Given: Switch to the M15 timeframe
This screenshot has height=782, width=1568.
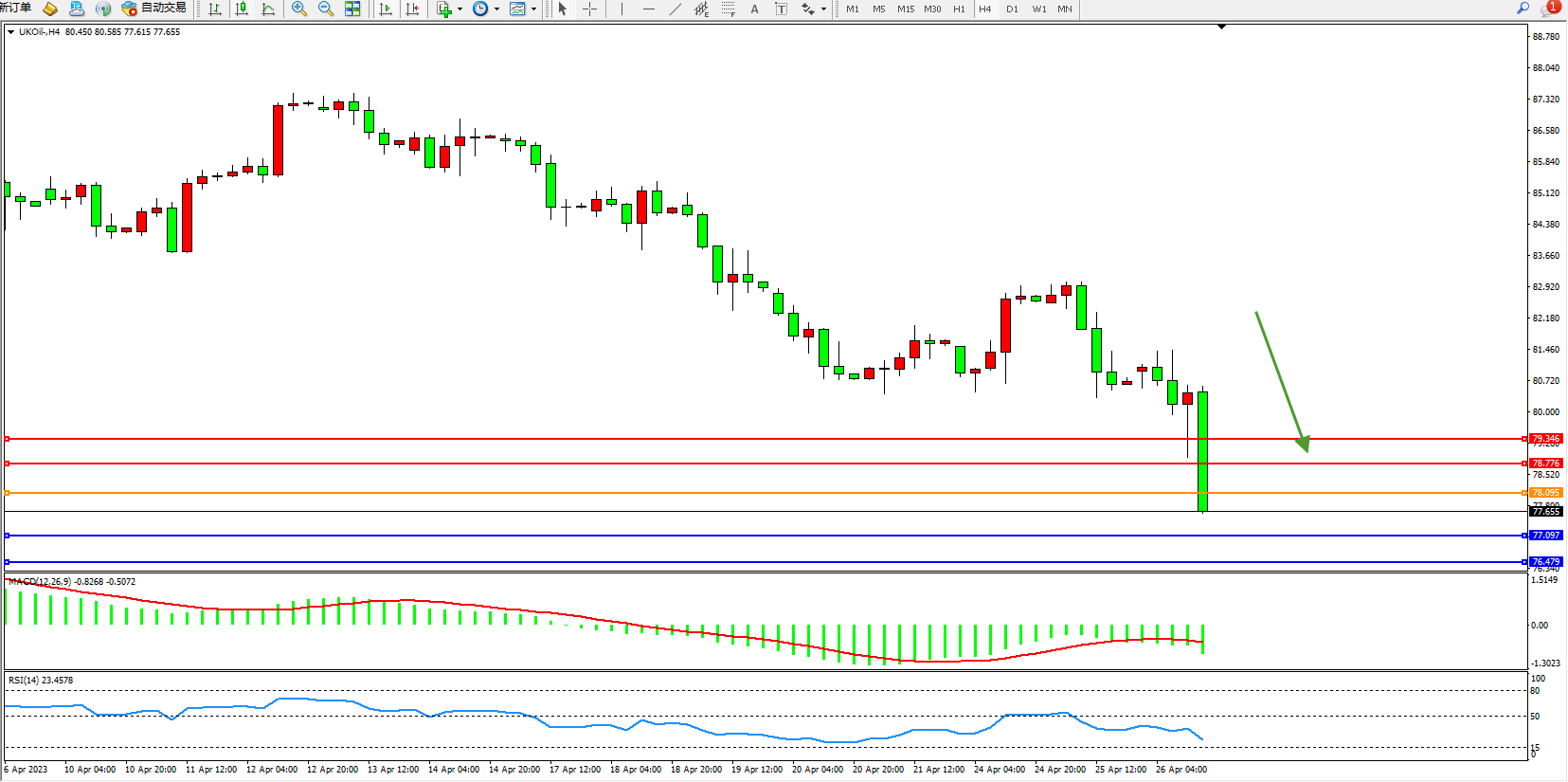Looking at the screenshot, I should point(906,9).
